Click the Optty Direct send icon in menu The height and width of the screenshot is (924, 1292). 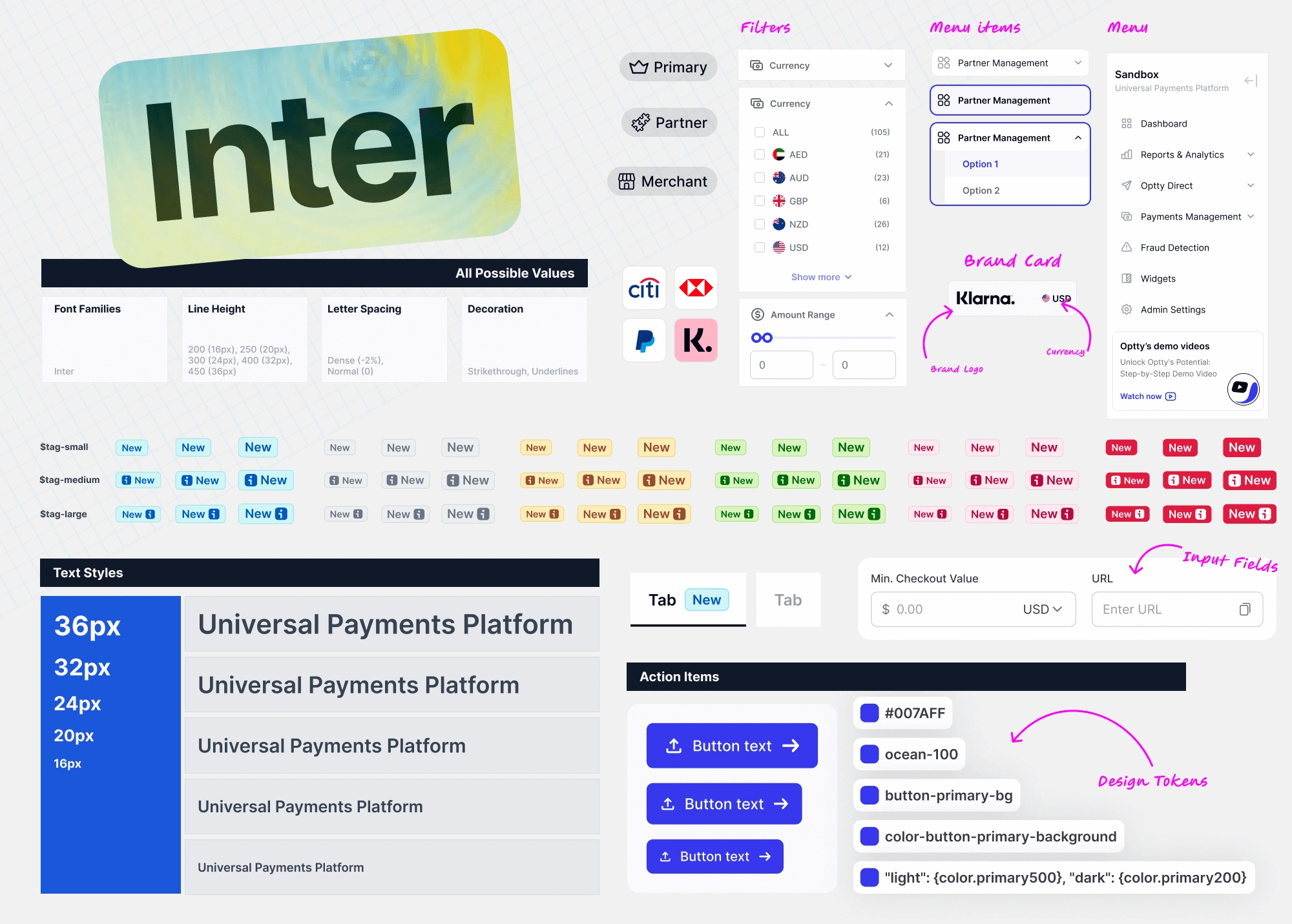(x=1126, y=185)
